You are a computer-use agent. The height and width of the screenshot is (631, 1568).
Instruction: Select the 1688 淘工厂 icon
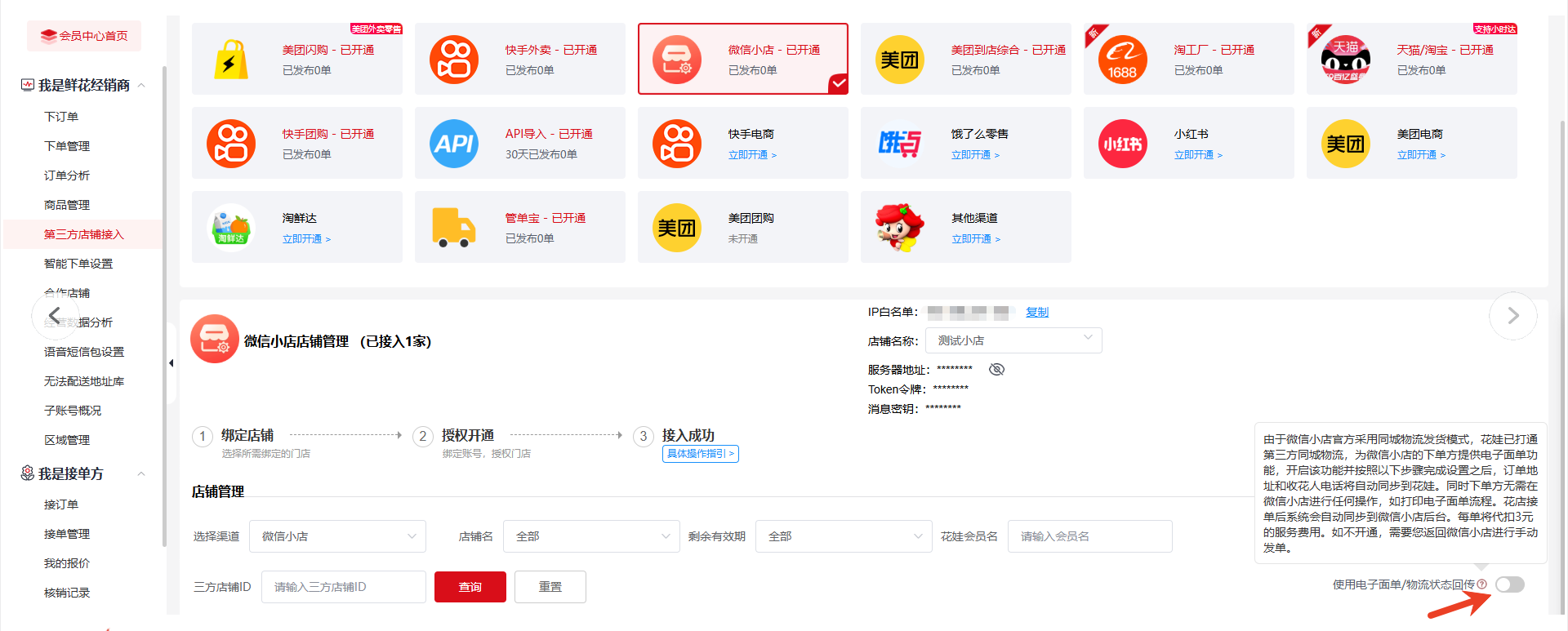click(1122, 60)
